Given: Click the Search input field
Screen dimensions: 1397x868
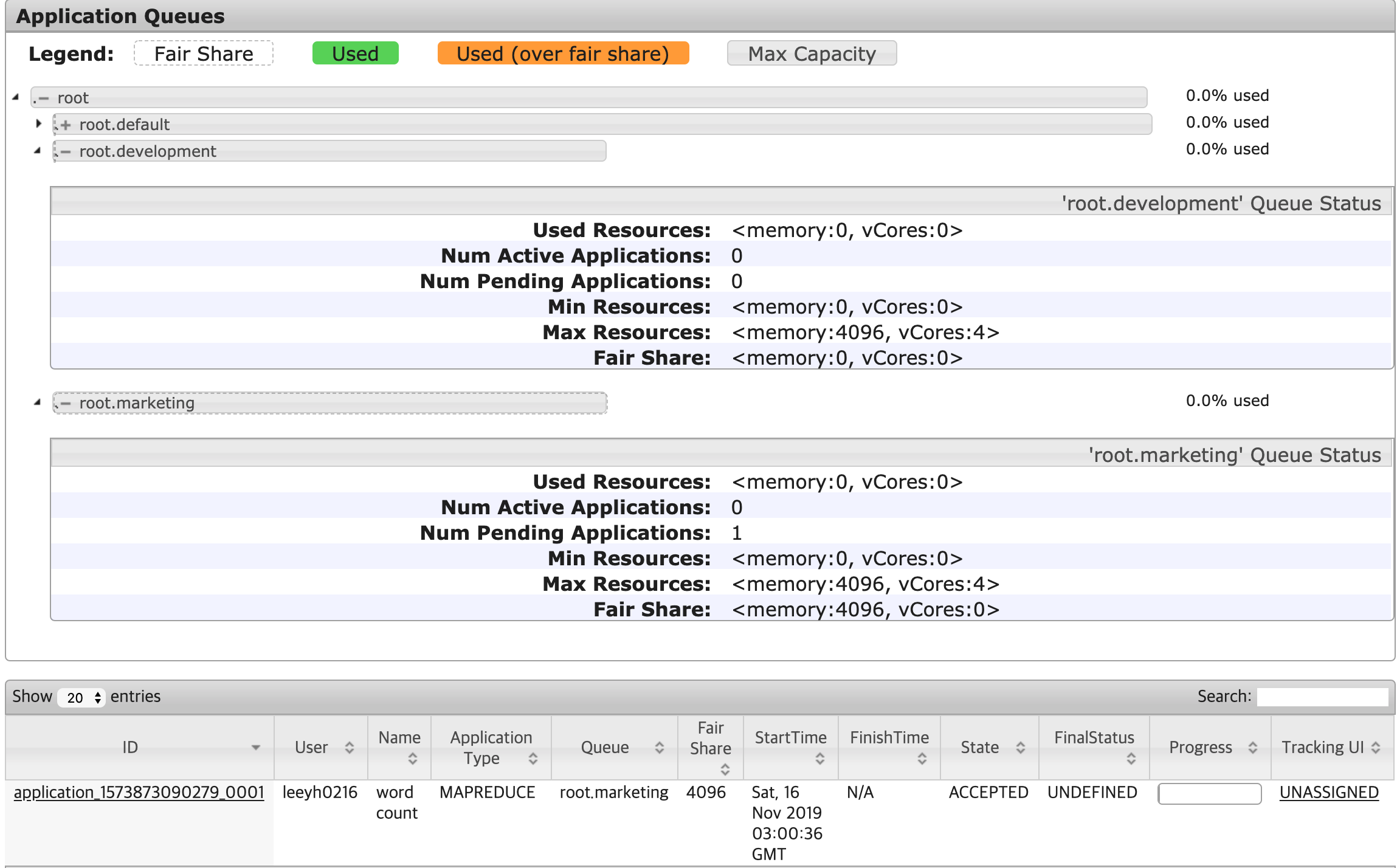Looking at the screenshot, I should (x=1322, y=697).
